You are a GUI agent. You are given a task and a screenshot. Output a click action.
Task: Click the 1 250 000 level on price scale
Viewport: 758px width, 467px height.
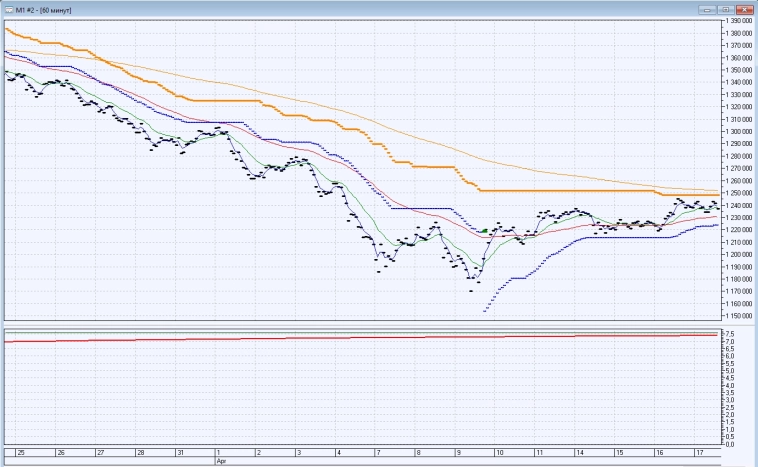(738, 193)
